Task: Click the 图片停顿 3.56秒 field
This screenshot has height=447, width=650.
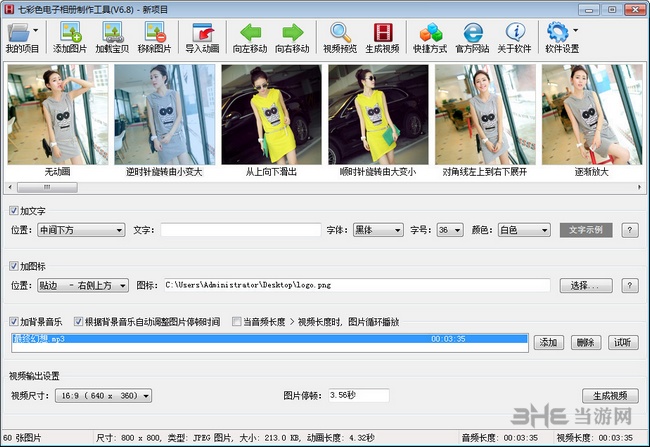Action: coord(359,396)
